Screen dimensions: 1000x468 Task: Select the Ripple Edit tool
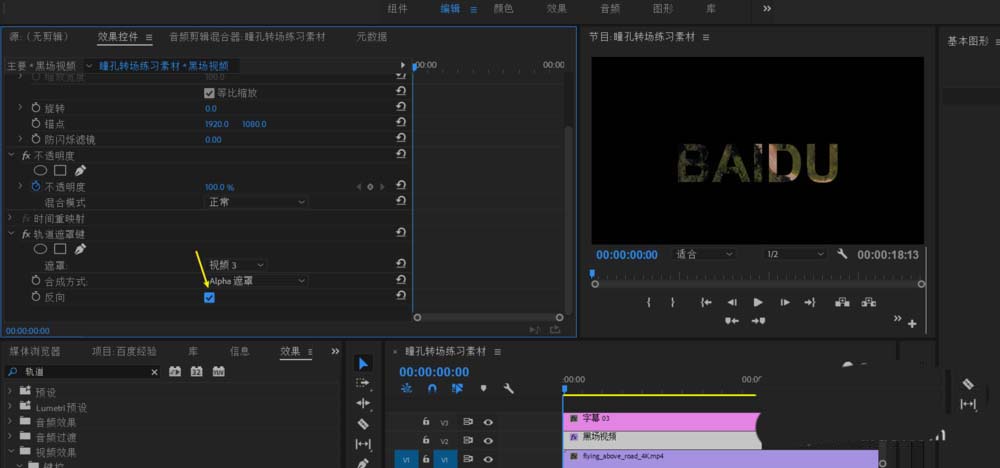[363, 403]
